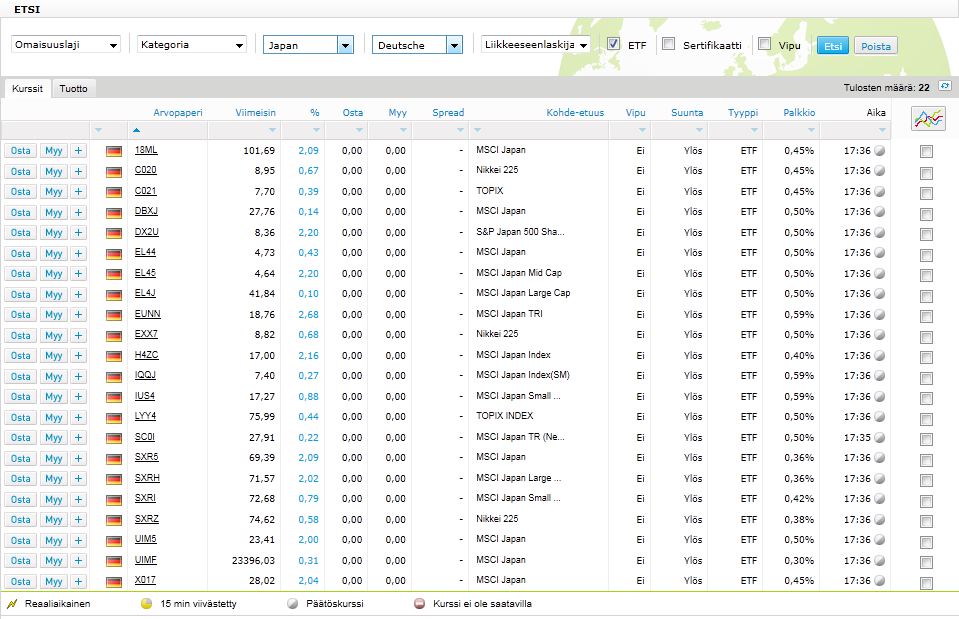Viewport: 959px width, 619px height.
Task: Tick the row checkbox for EL45
Action: click(927, 275)
